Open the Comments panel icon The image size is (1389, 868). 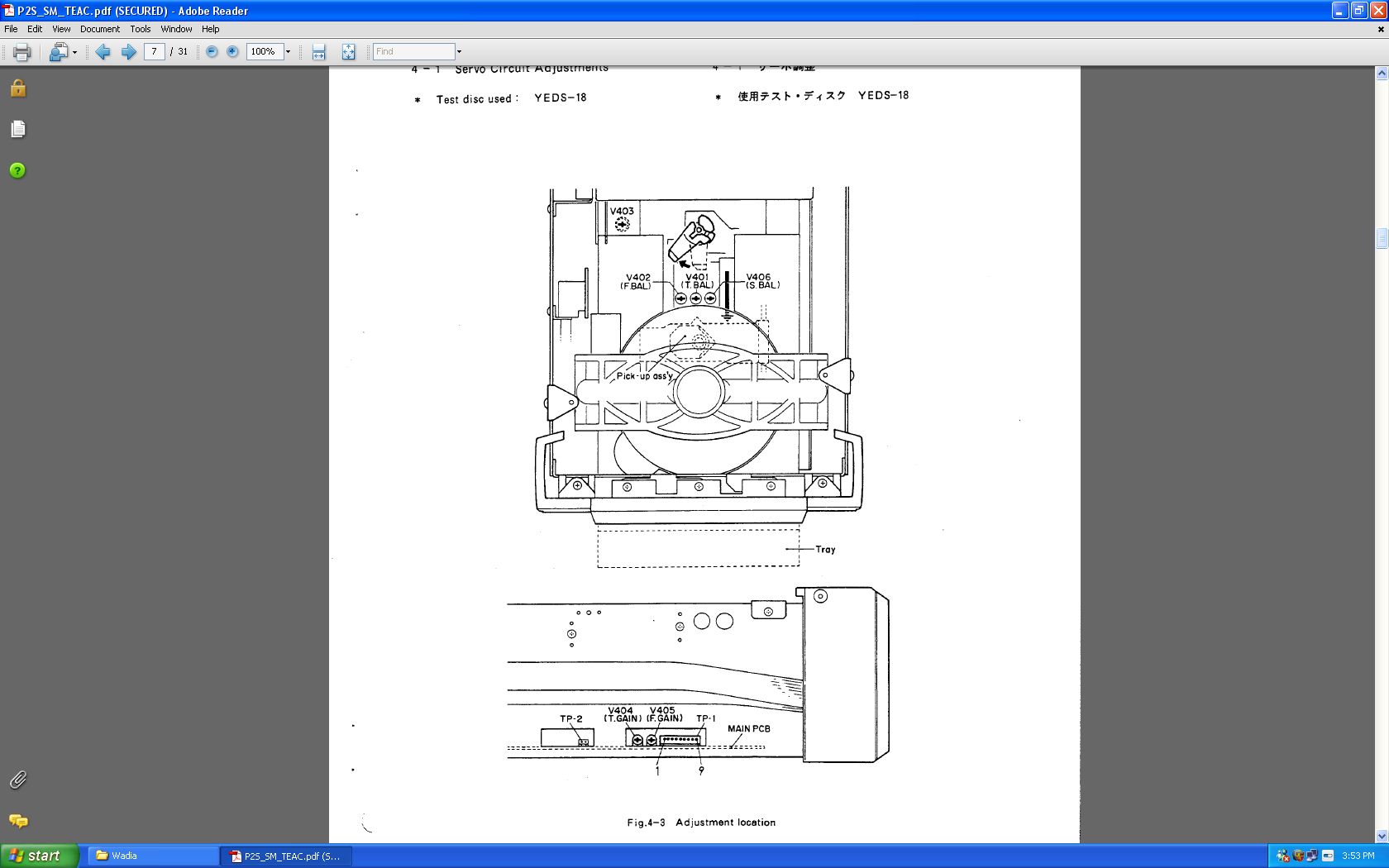pos(18,821)
